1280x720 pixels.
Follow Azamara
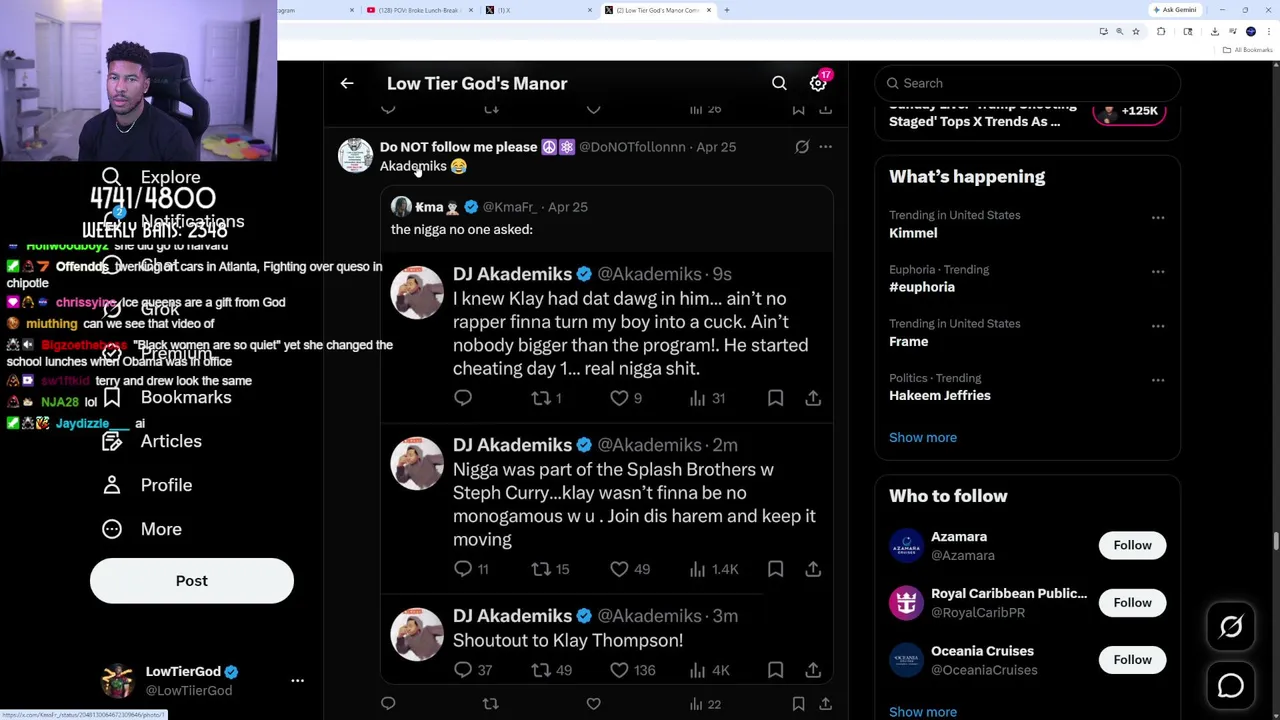tap(1132, 545)
